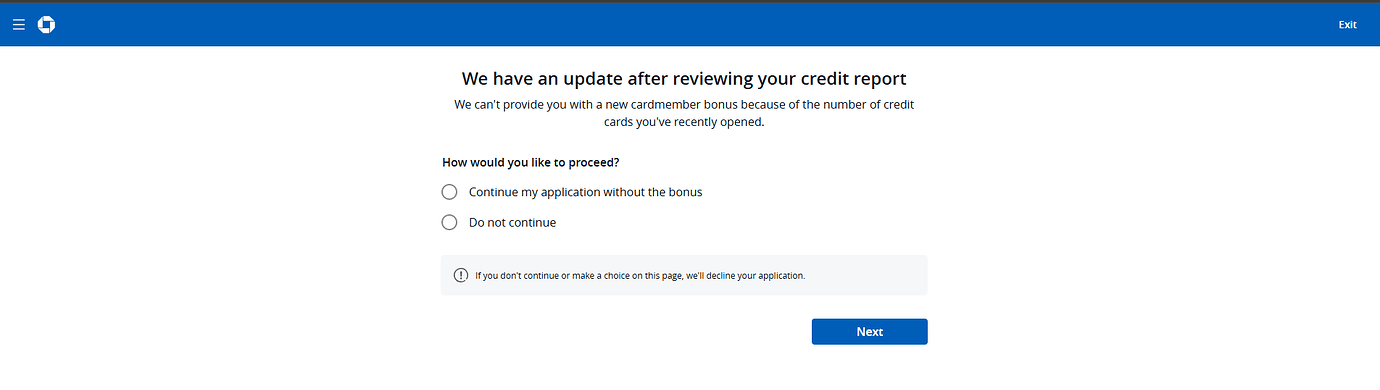Click the paragraph about new cardmember bonus
This screenshot has width=1380, height=390.
click(684, 113)
